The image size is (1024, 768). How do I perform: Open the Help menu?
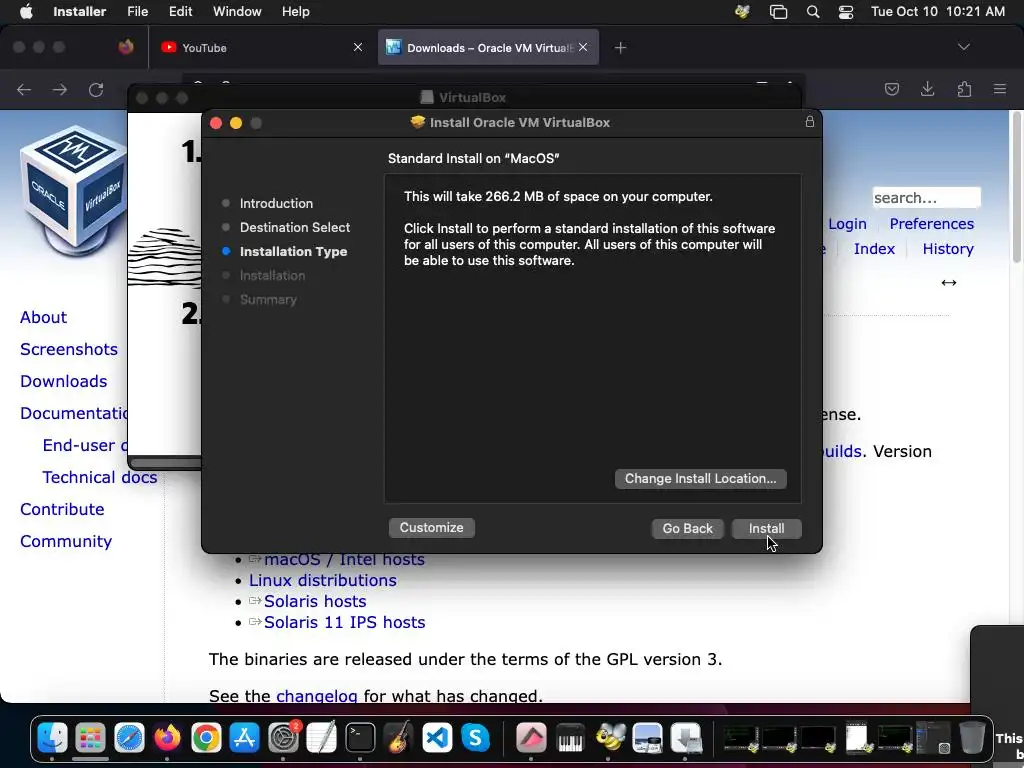click(295, 12)
